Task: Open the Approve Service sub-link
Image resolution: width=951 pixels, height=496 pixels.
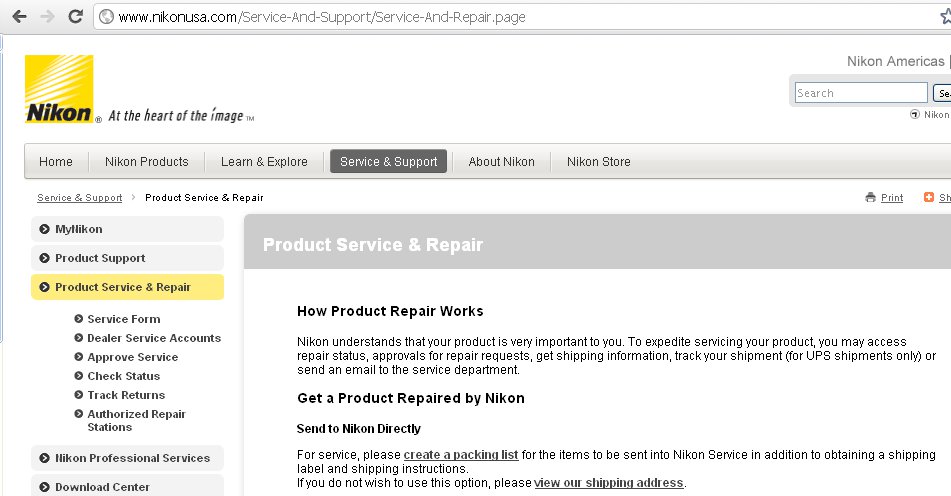Action: coord(133,357)
